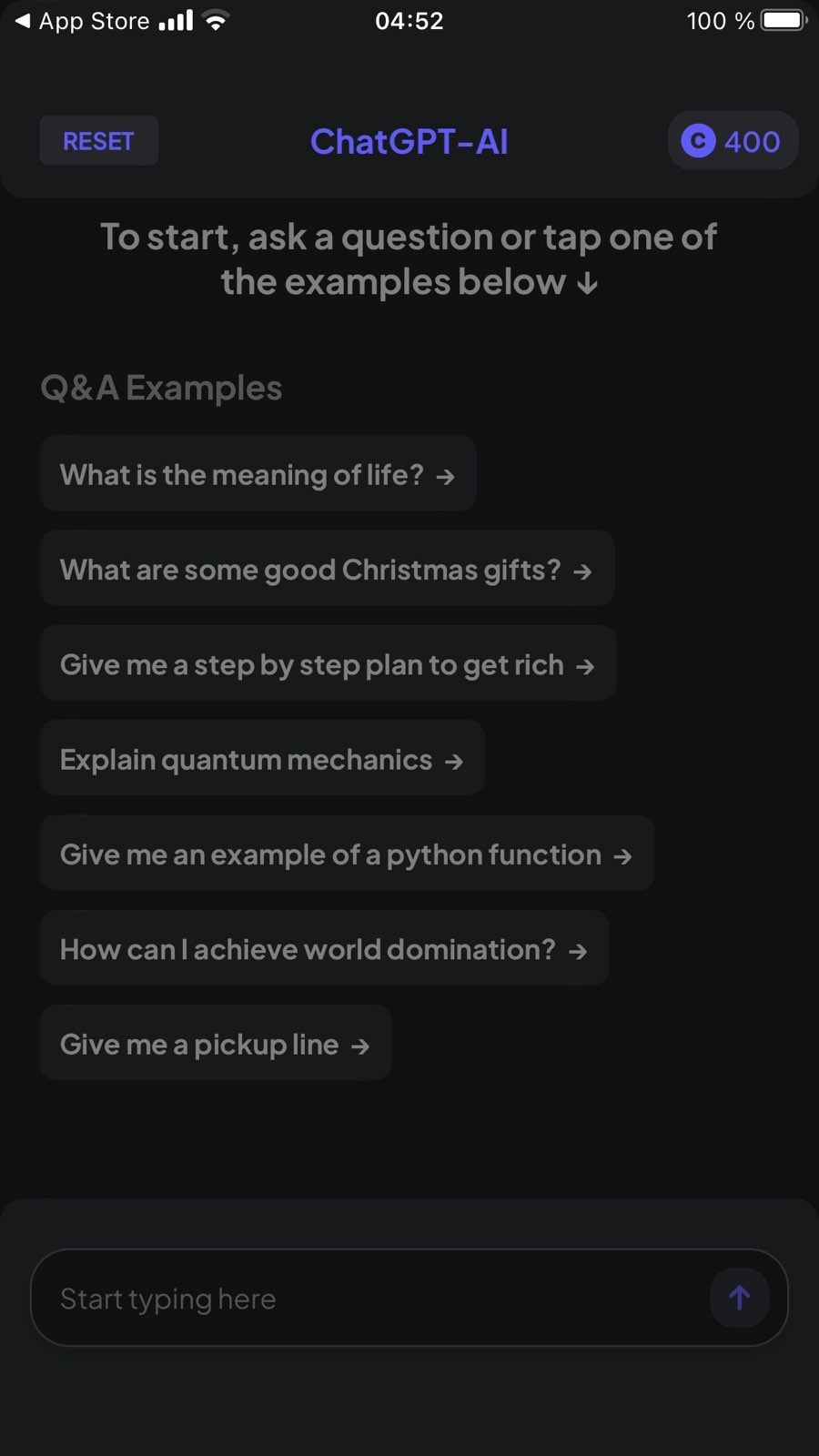Tap arrow beside Christmas gifts question

click(582, 571)
